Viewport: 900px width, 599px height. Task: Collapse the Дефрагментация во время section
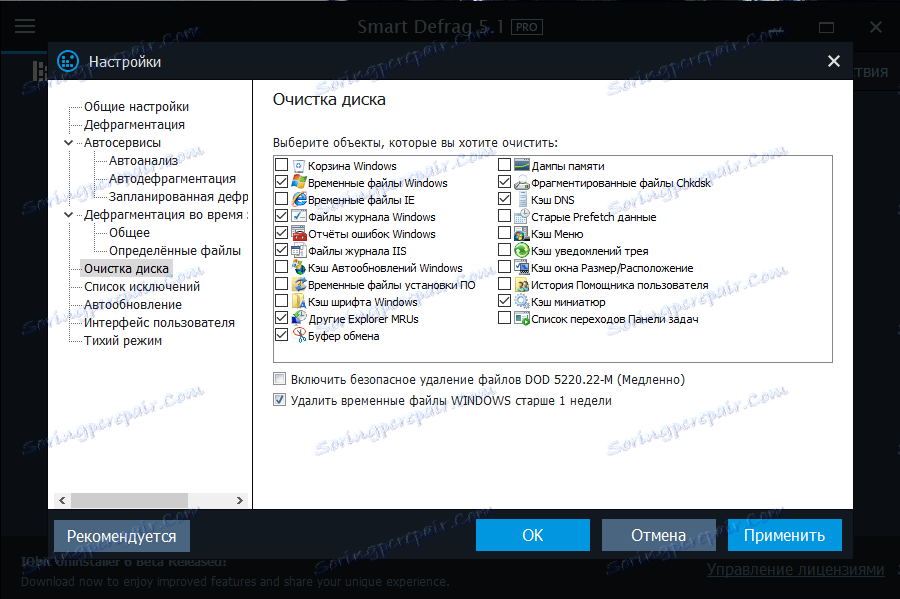(68, 213)
